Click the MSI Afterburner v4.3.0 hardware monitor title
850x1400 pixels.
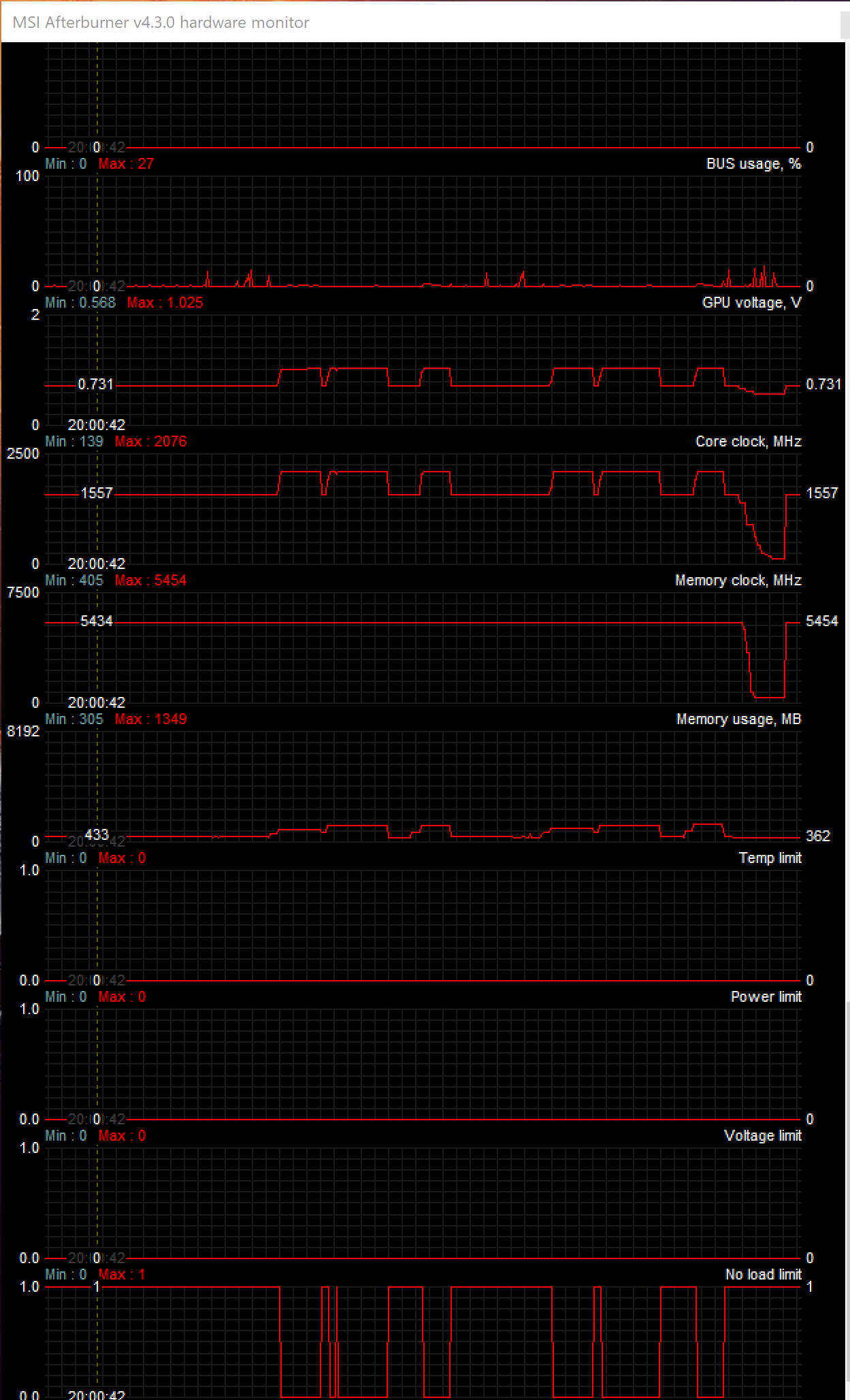[x=161, y=22]
